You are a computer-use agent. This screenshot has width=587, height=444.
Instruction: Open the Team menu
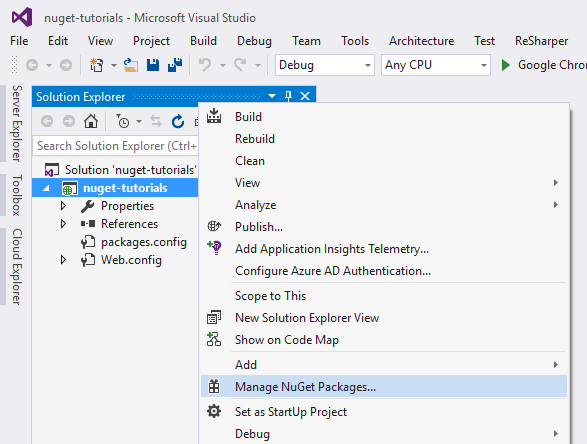coord(306,41)
